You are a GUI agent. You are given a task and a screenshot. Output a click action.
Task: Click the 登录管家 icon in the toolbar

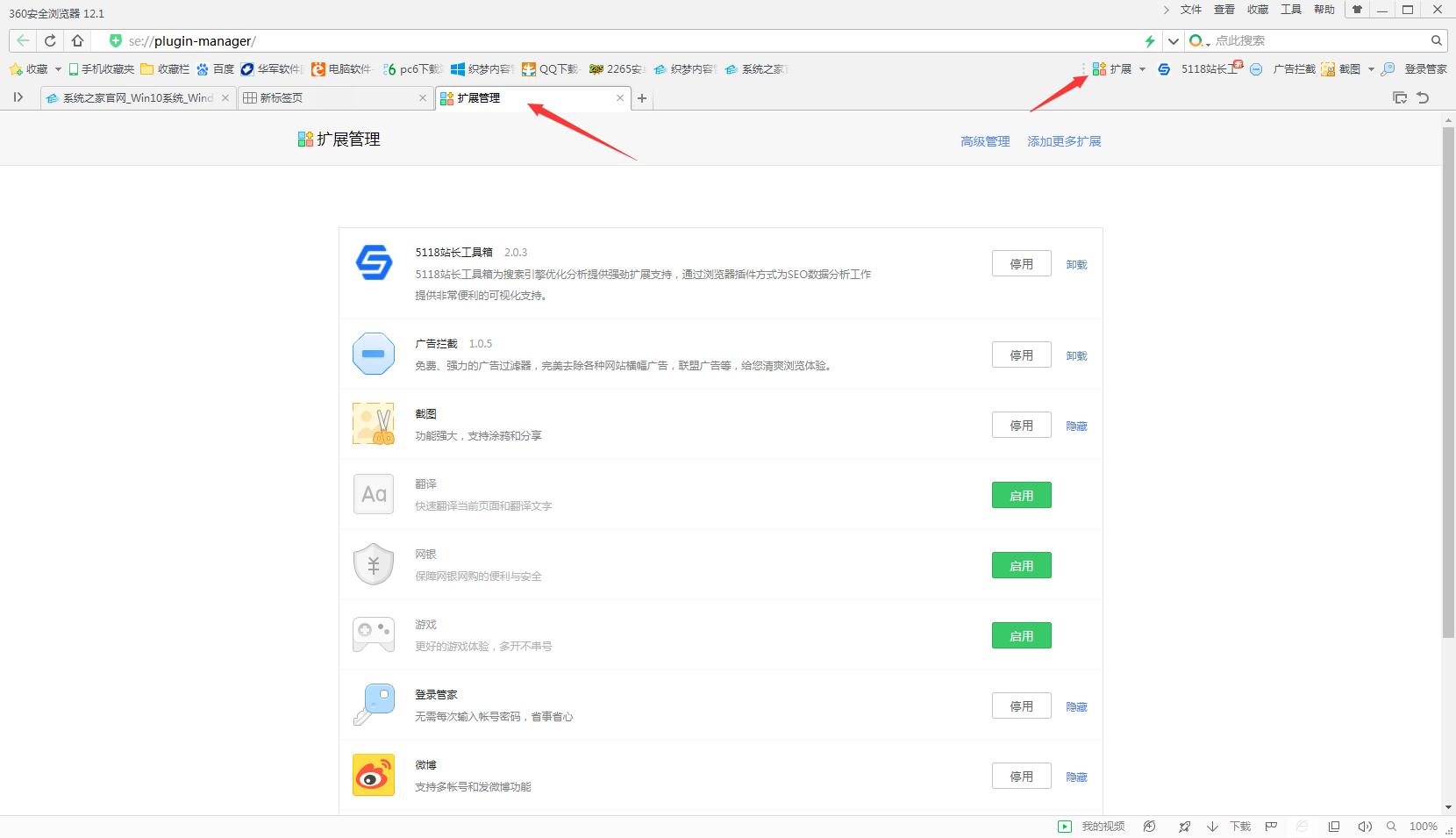(x=1390, y=68)
